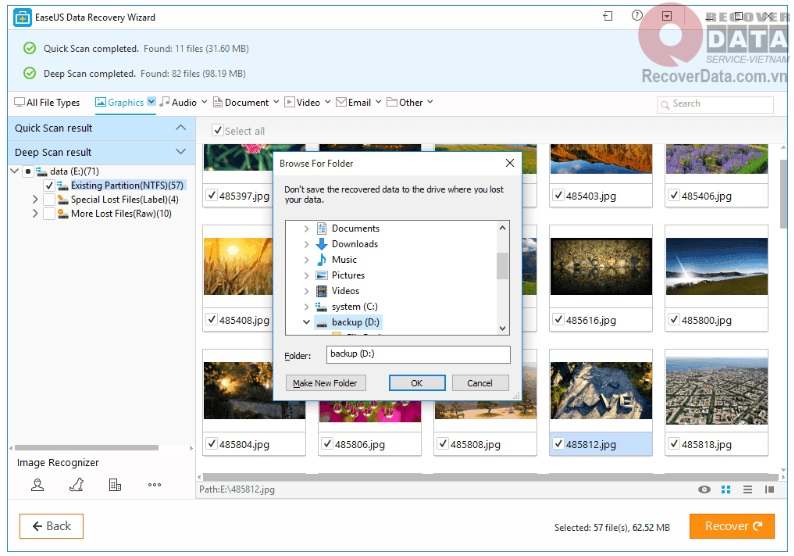Switch to detail panel view icon
This screenshot has width=794, height=556.
click(770, 489)
